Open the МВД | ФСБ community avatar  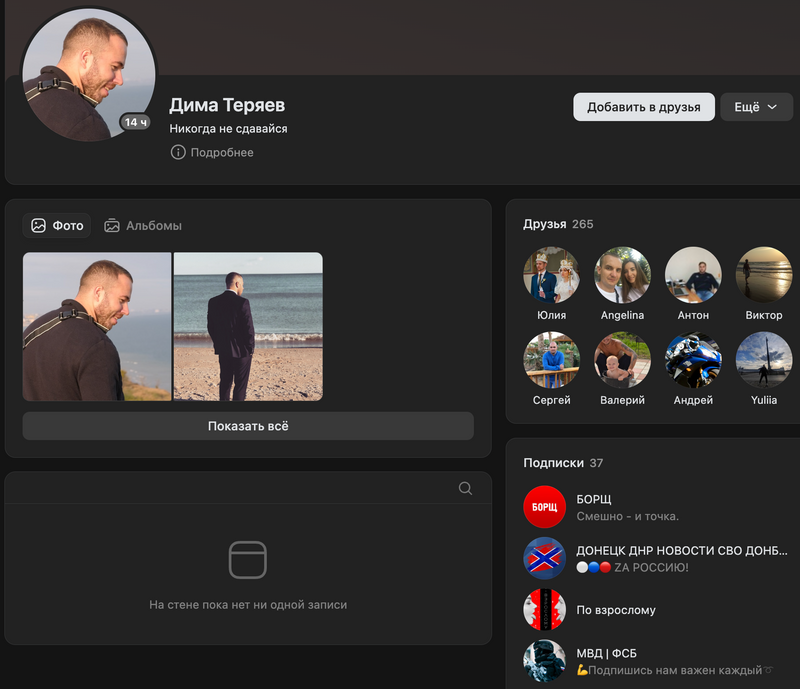point(544,660)
